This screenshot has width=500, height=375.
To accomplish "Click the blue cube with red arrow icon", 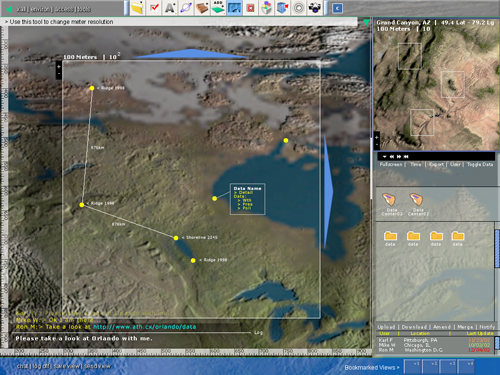I will point(282,8).
